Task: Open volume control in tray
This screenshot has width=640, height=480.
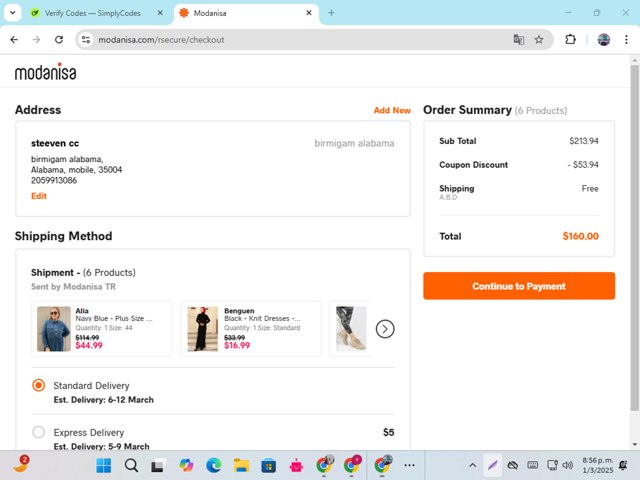Action: [568, 465]
